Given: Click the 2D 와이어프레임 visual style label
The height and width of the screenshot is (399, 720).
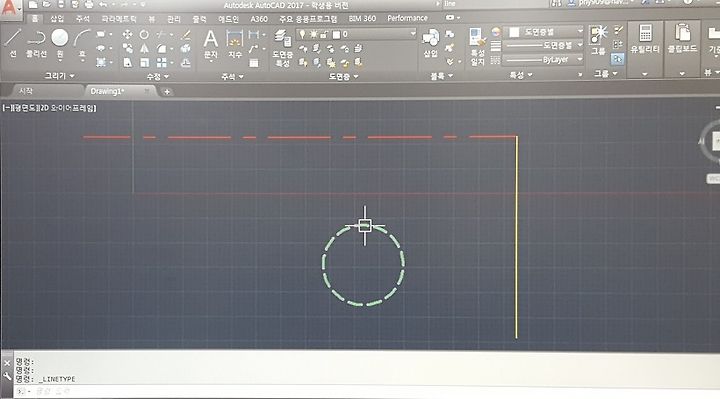Looking at the screenshot, I should [68, 108].
